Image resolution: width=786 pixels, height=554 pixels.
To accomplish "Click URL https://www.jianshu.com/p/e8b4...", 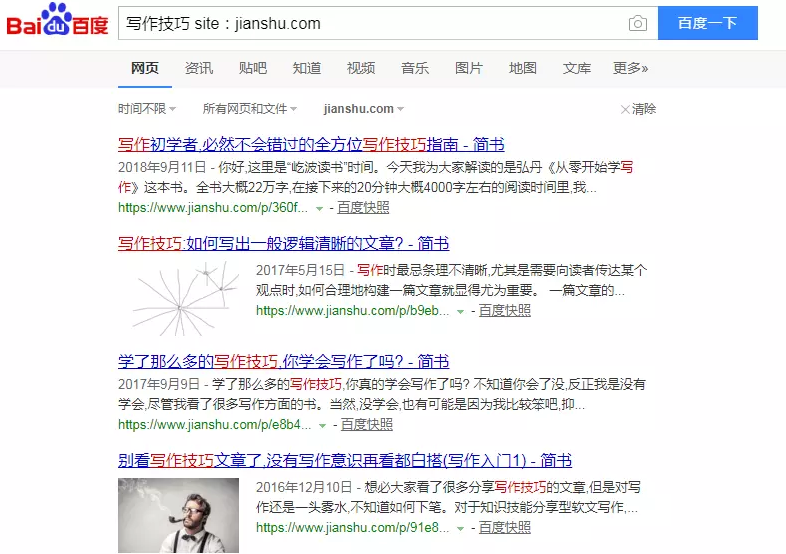I will coord(215,425).
